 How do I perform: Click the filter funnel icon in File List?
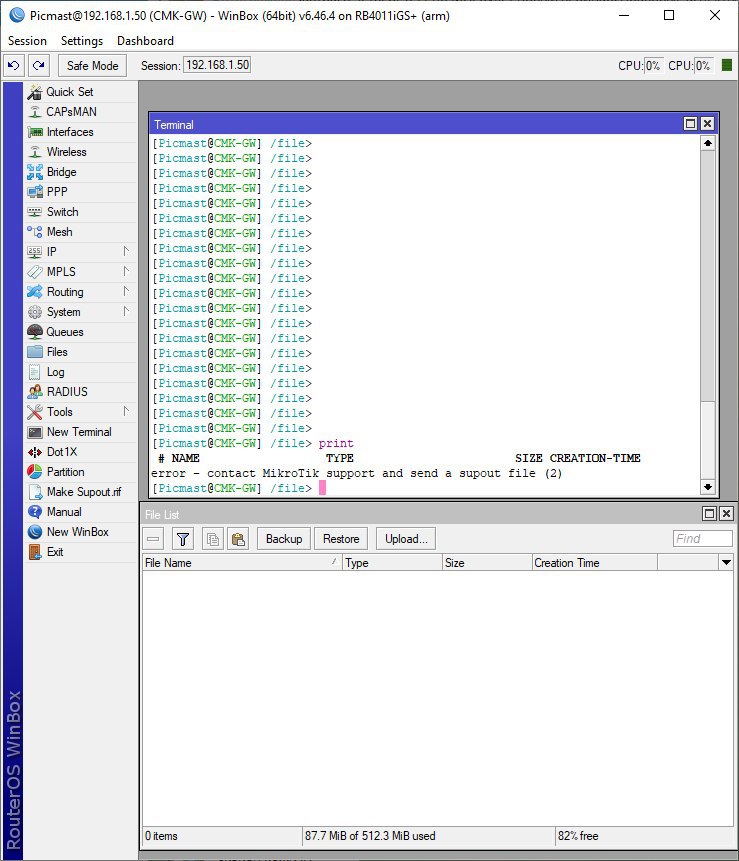tap(183, 539)
